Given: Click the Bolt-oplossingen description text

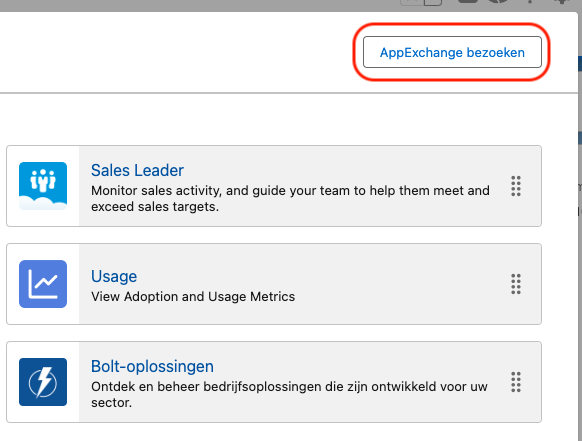Looking at the screenshot, I should coord(289,395).
